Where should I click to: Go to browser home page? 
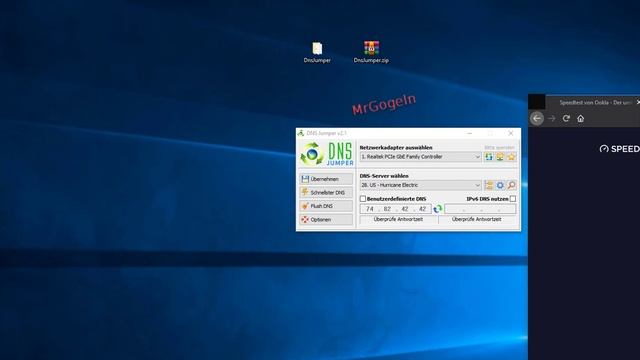point(580,118)
